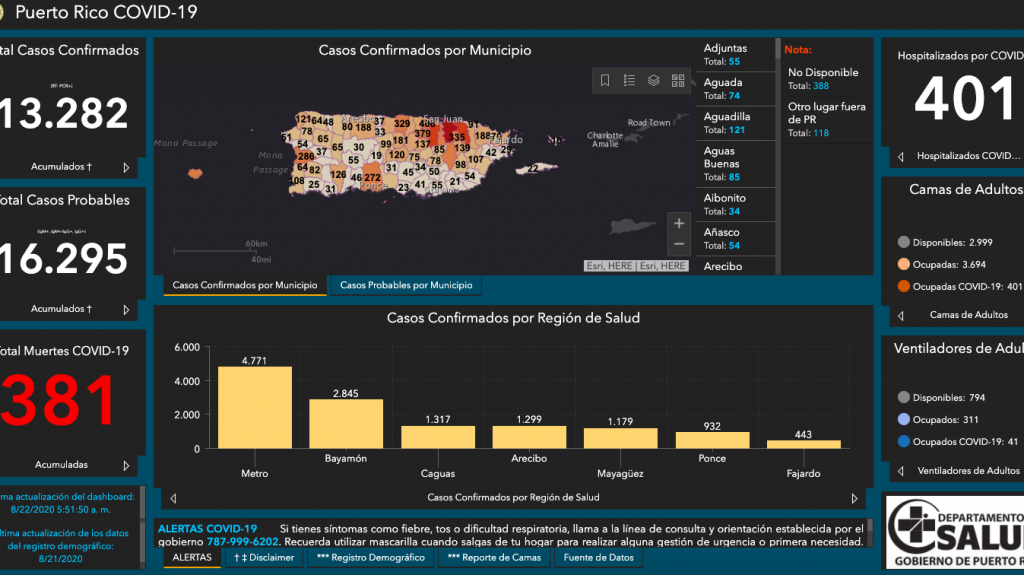Select the Metro bar in the chart

tap(255, 408)
